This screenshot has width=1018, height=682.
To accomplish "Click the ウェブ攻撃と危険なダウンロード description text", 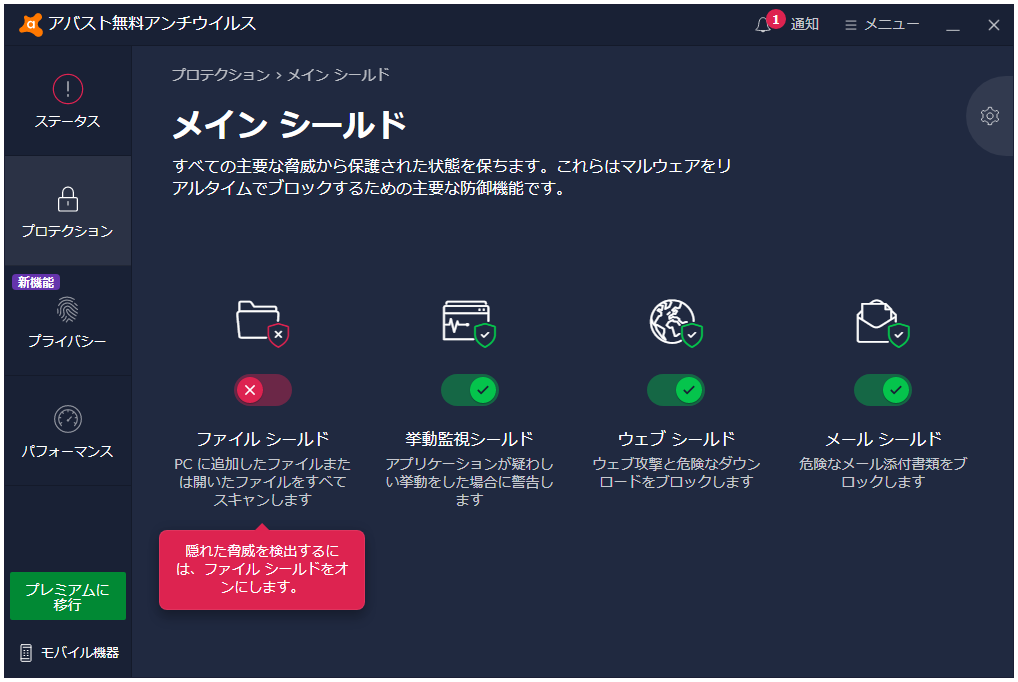I will [676, 473].
